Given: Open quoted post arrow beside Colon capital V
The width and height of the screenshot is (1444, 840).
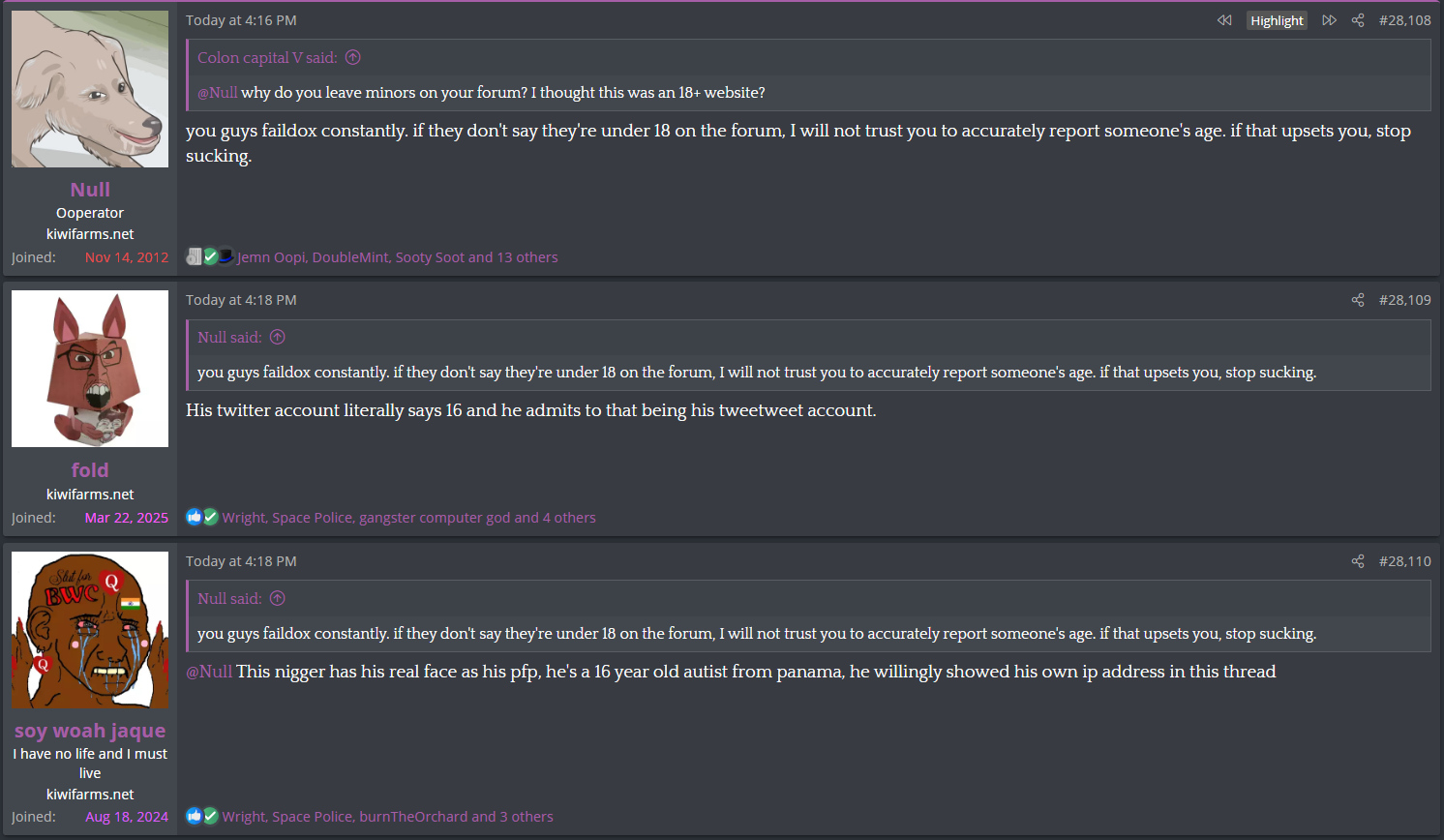Looking at the screenshot, I should (x=353, y=57).
